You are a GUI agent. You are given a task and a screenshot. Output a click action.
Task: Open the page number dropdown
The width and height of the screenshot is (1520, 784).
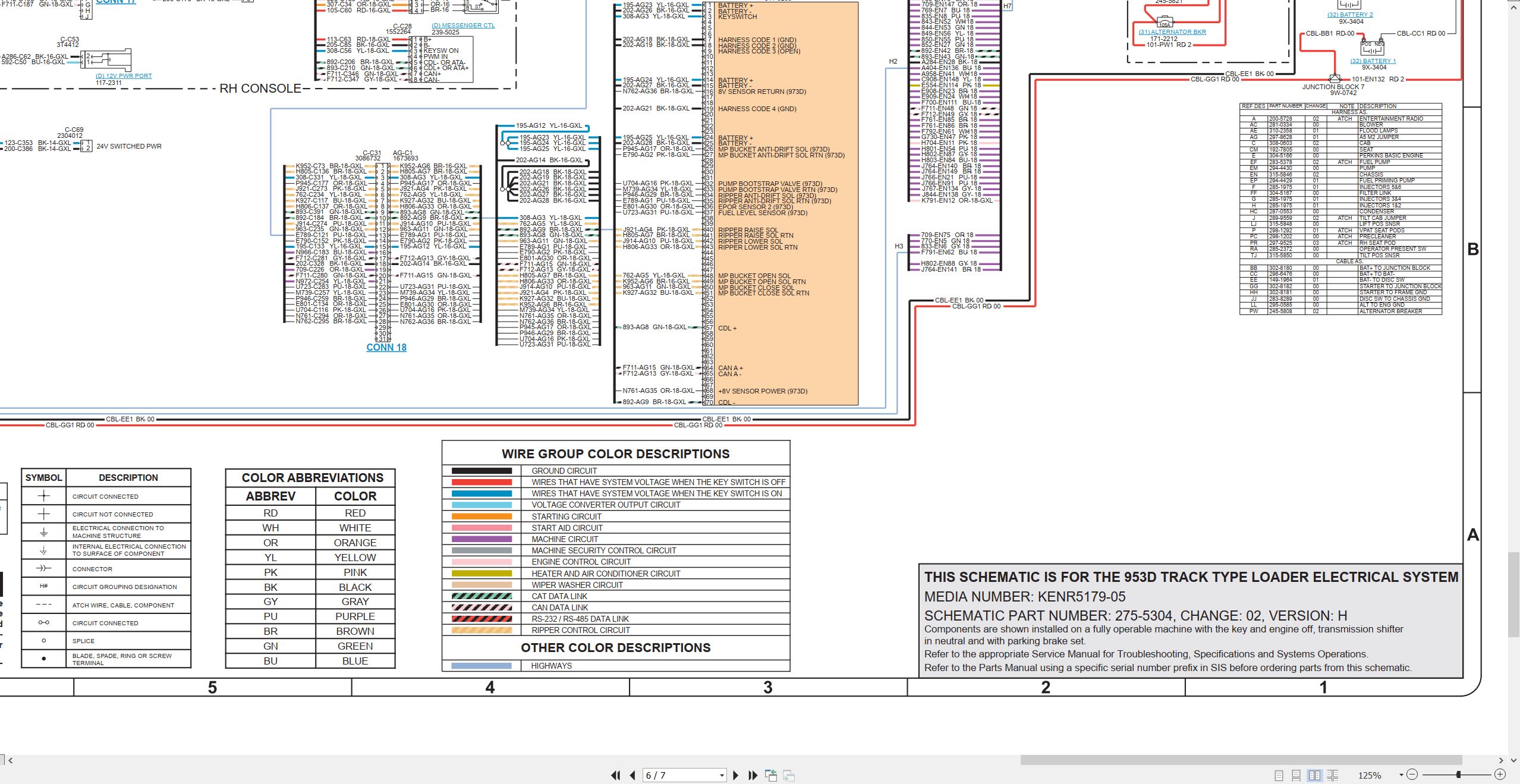click(722, 776)
